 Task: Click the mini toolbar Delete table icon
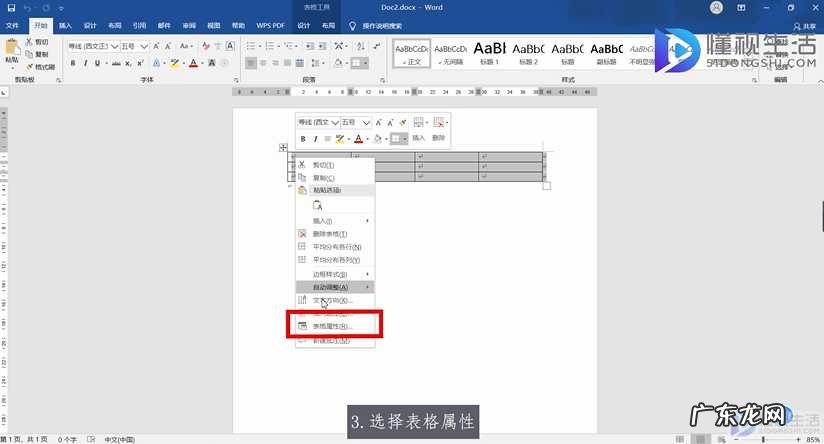pos(439,122)
